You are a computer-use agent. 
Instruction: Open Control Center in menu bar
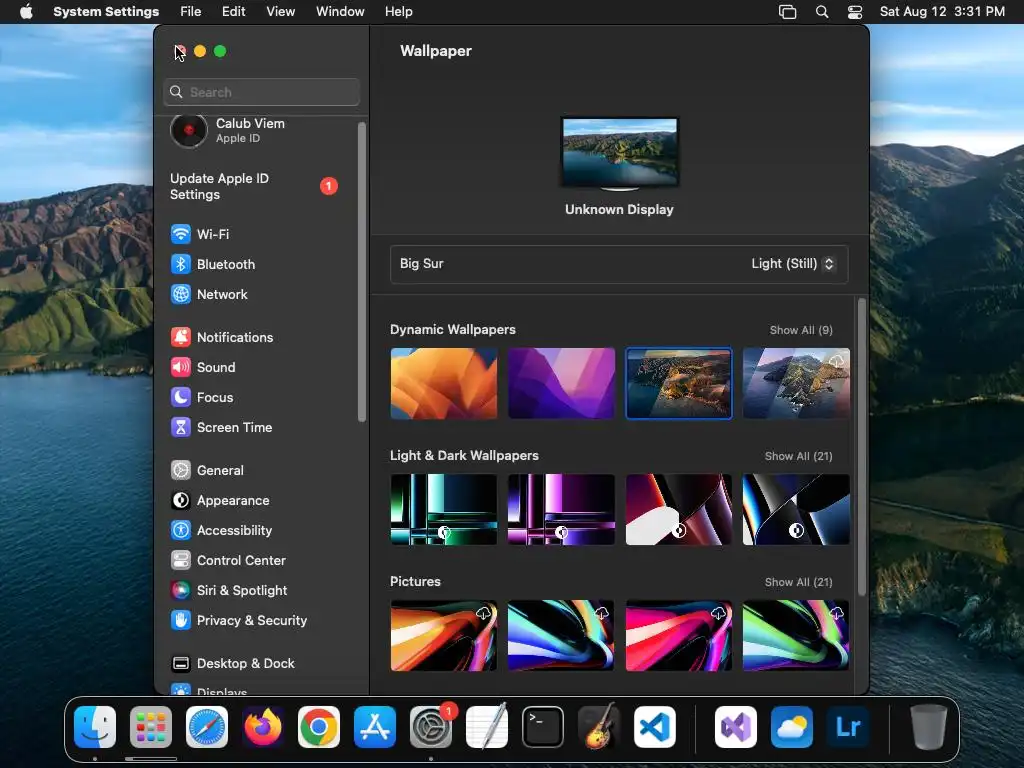tap(855, 12)
